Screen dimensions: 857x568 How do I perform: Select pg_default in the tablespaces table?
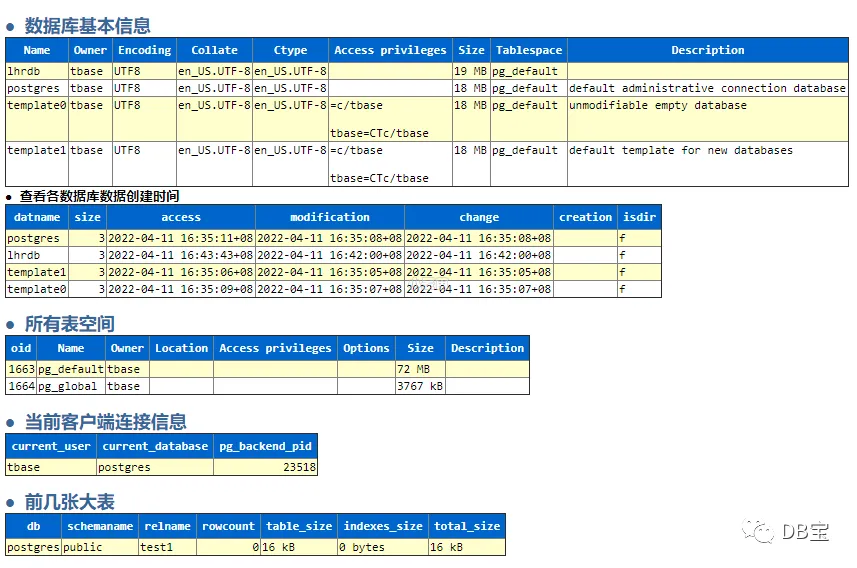71,369
